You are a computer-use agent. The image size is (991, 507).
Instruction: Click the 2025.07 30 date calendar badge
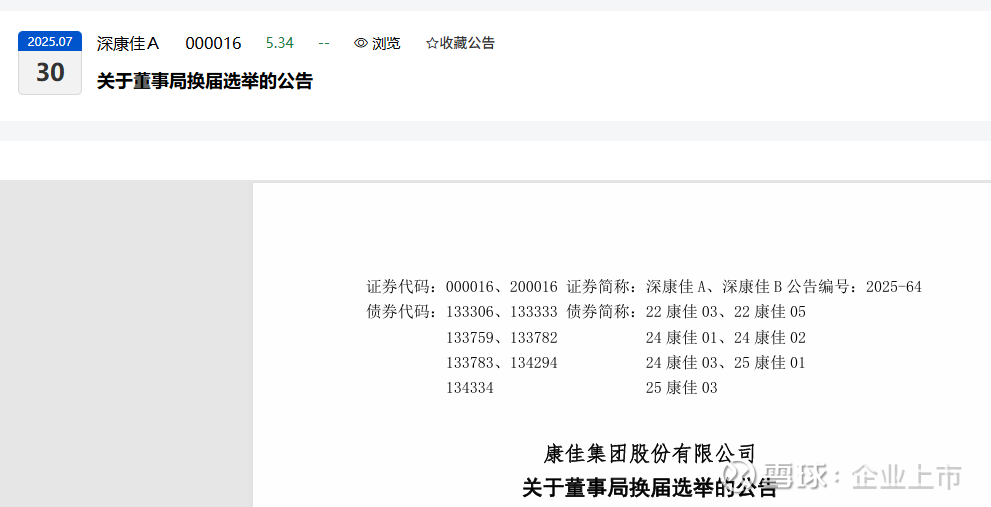click(x=50, y=63)
